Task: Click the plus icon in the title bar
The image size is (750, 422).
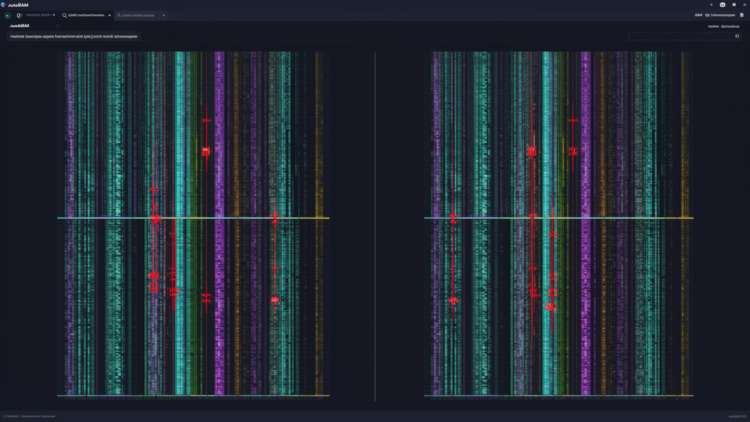Action: tap(711, 5)
